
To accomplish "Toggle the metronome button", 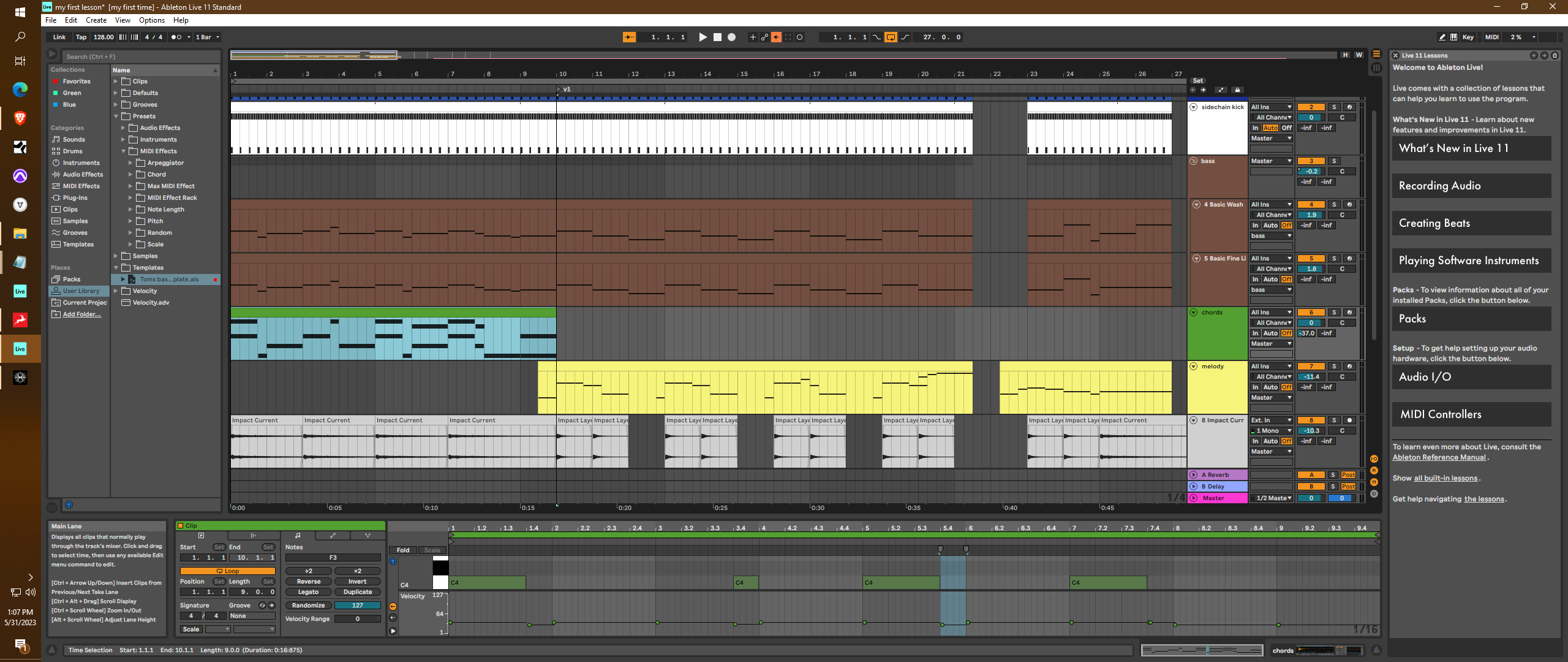I will [176, 37].
